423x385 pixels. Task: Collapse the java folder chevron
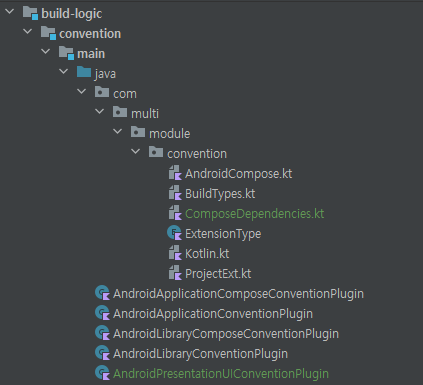point(64,71)
